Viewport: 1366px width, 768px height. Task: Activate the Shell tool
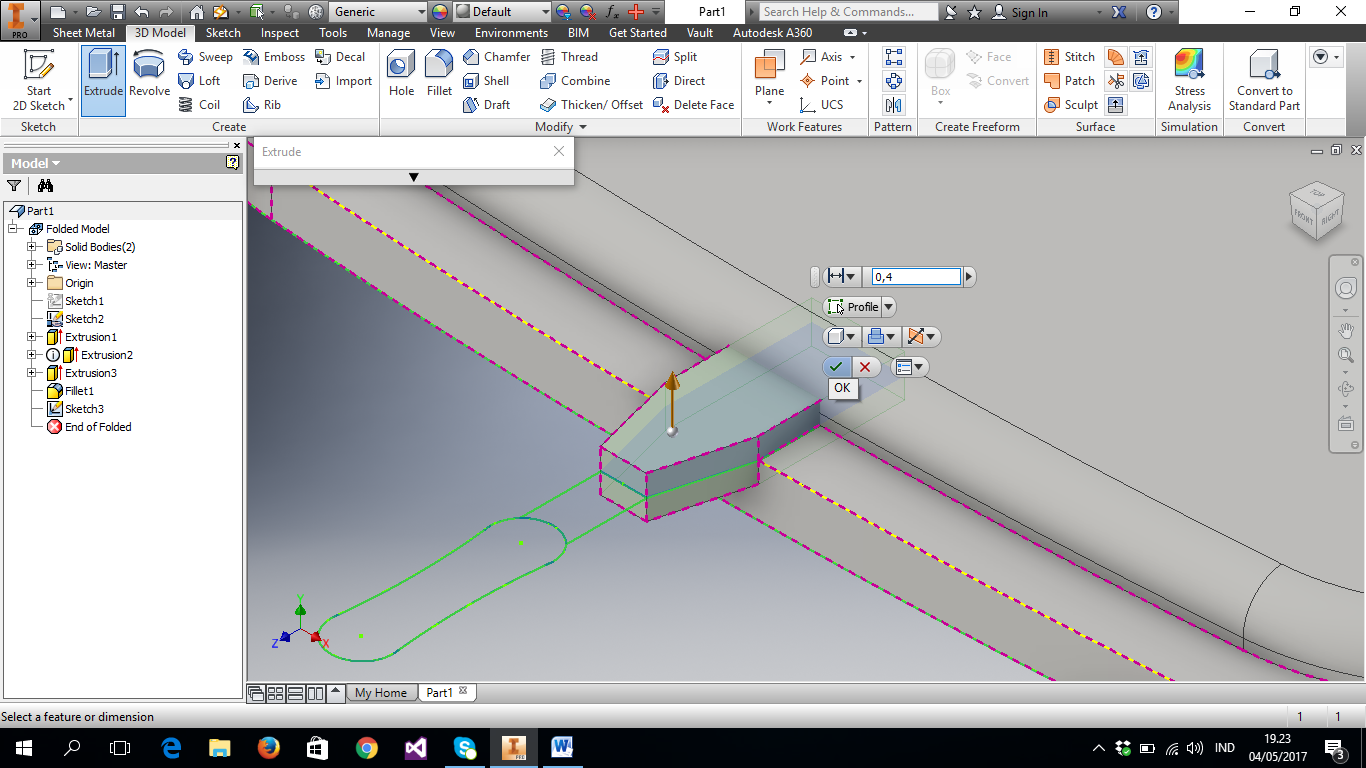[490, 81]
